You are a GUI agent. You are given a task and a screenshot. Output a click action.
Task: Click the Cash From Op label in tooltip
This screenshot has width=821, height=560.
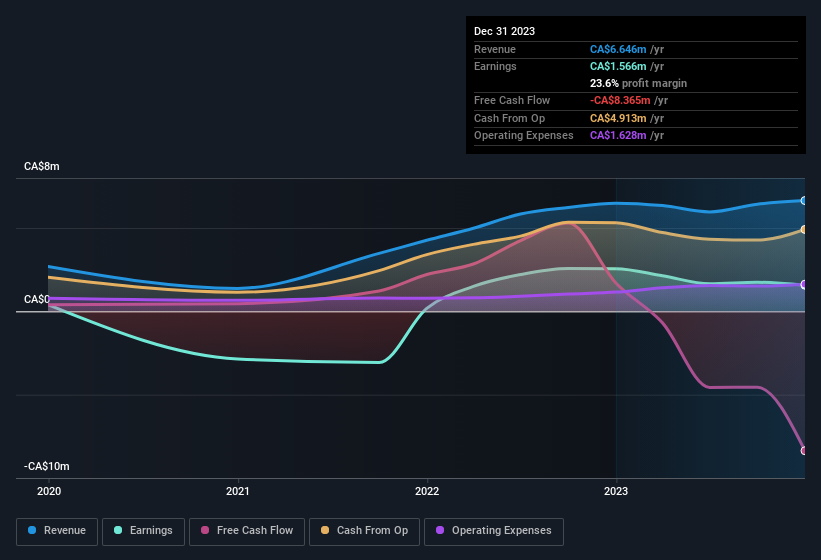pos(509,118)
